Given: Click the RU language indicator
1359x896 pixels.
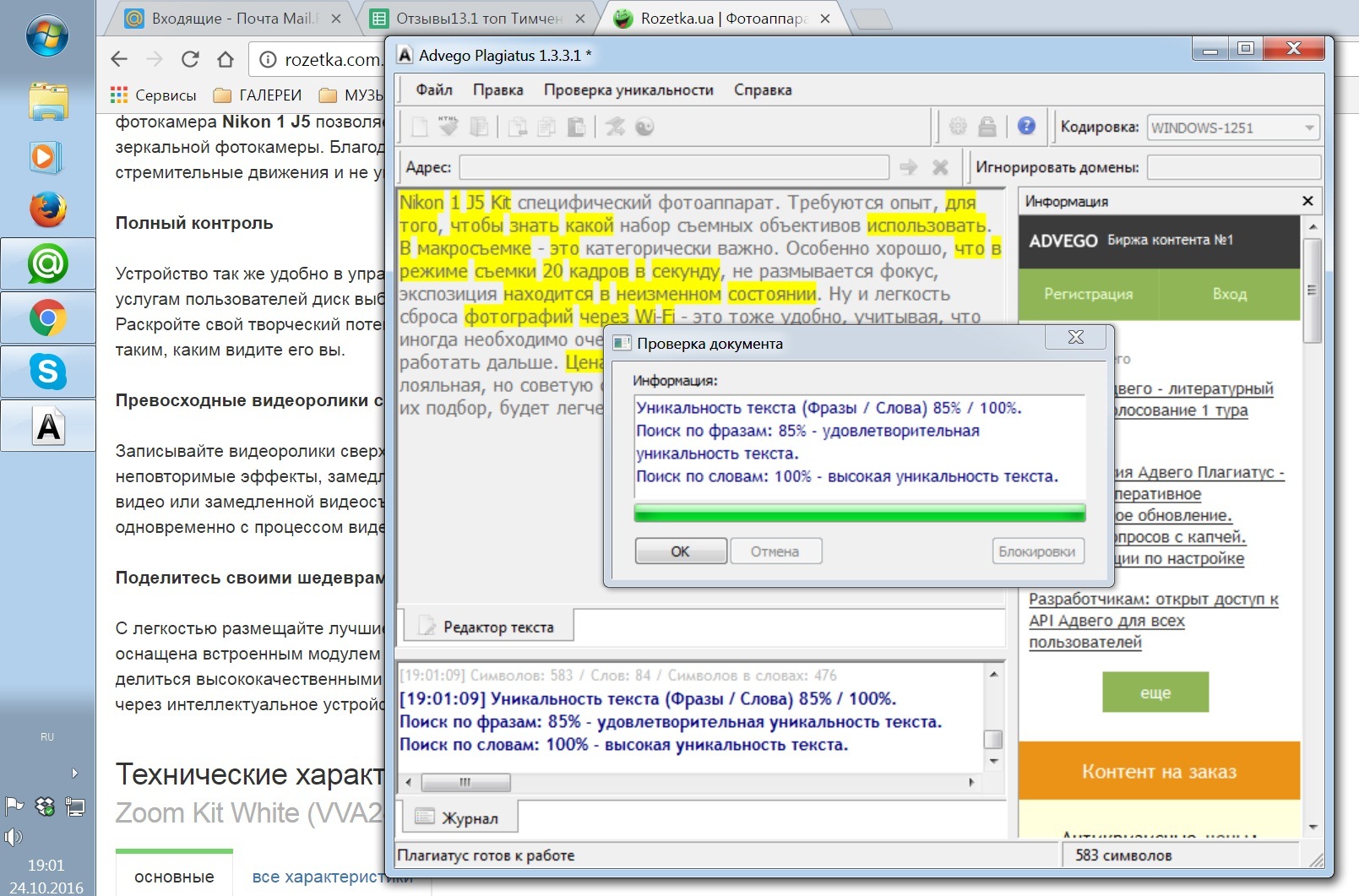Looking at the screenshot, I should pos(47,737).
